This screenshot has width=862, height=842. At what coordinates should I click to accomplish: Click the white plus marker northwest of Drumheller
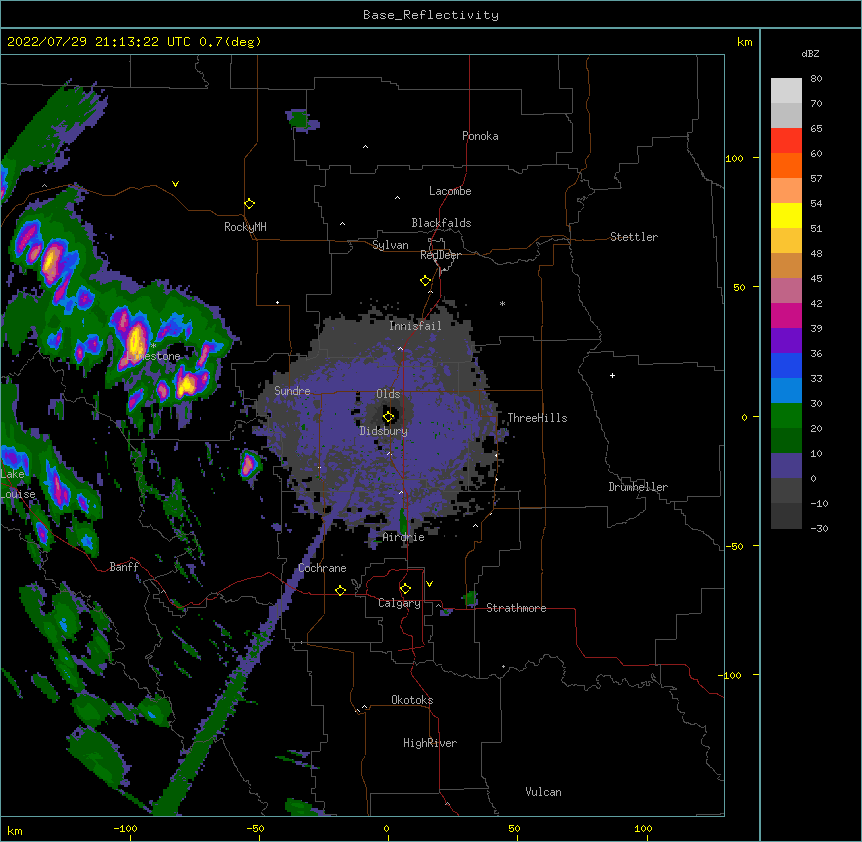(x=612, y=375)
